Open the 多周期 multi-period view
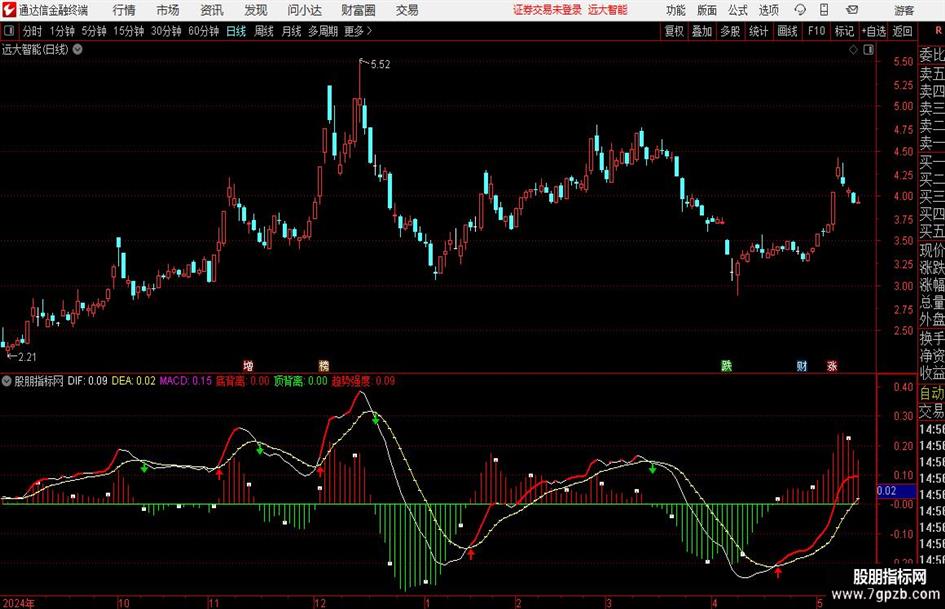This screenshot has height=609, width=945. [x=323, y=31]
